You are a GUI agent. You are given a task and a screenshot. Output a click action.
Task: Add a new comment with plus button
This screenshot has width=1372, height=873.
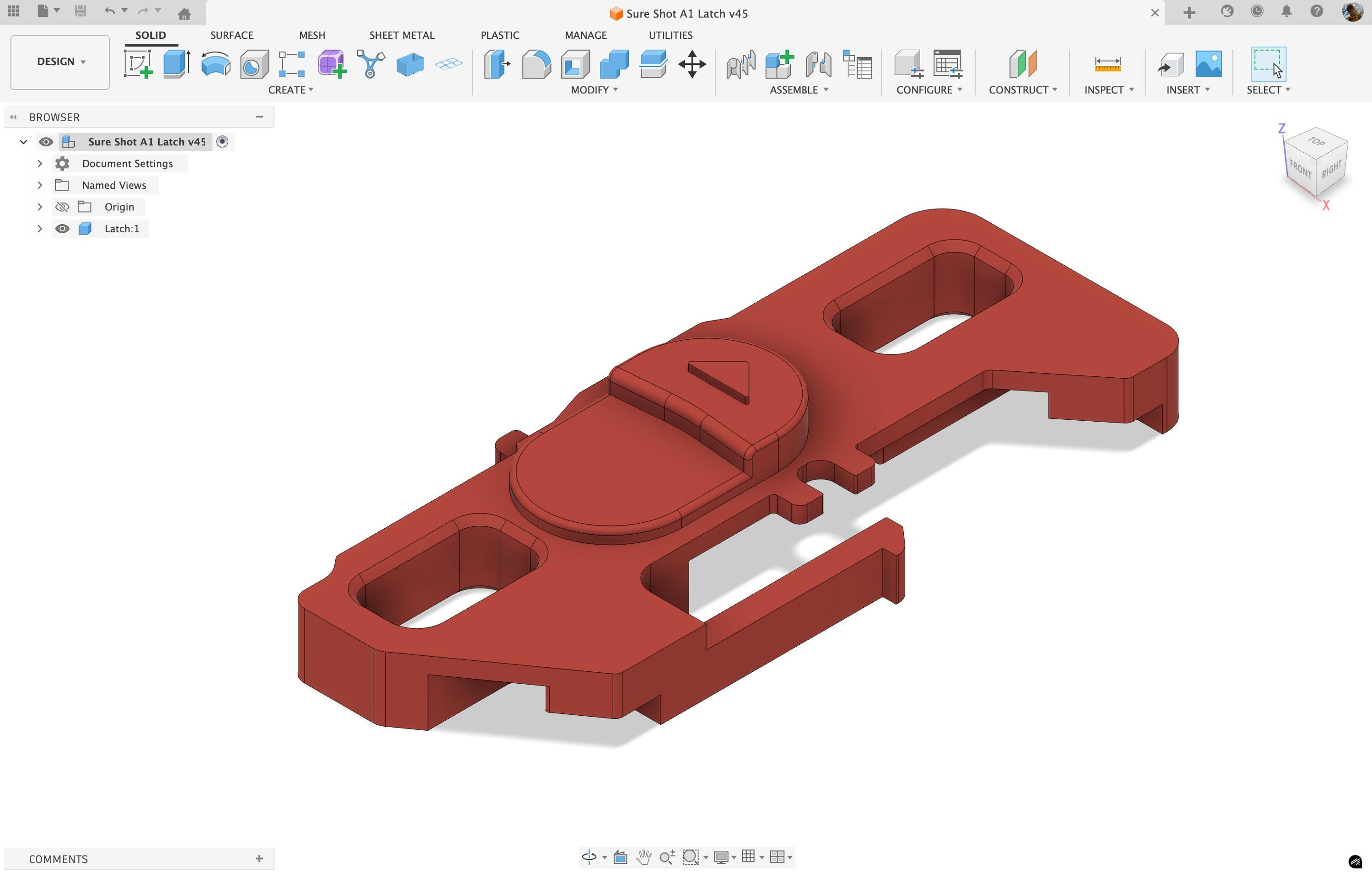pos(259,859)
